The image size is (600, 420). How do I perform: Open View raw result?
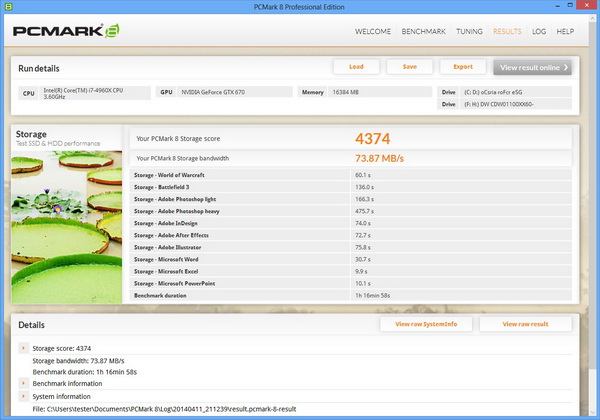pos(525,324)
